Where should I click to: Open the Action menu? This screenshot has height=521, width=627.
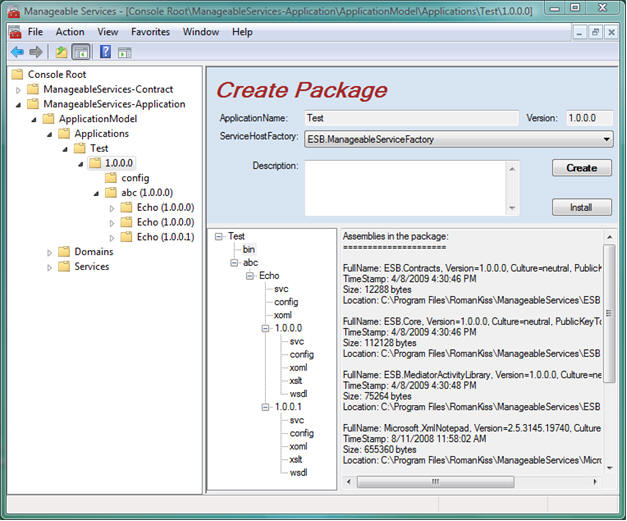tap(70, 32)
